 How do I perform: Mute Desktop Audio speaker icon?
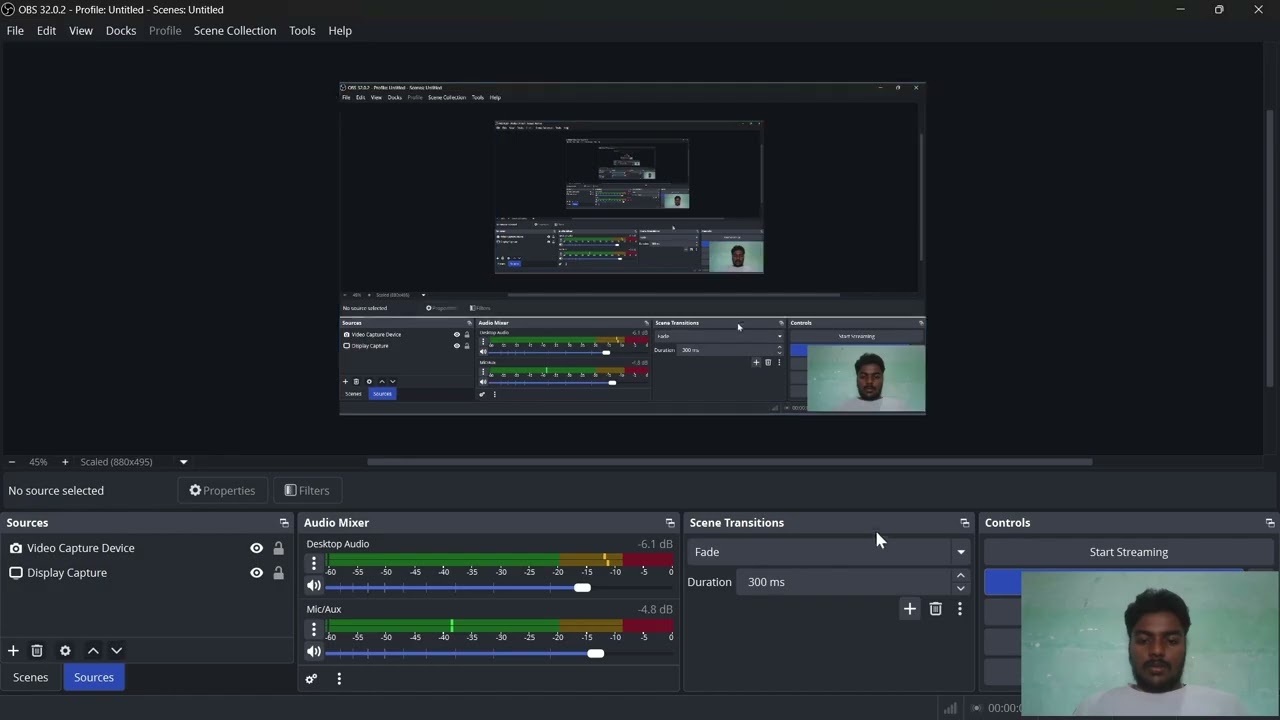click(x=314, y=586)
